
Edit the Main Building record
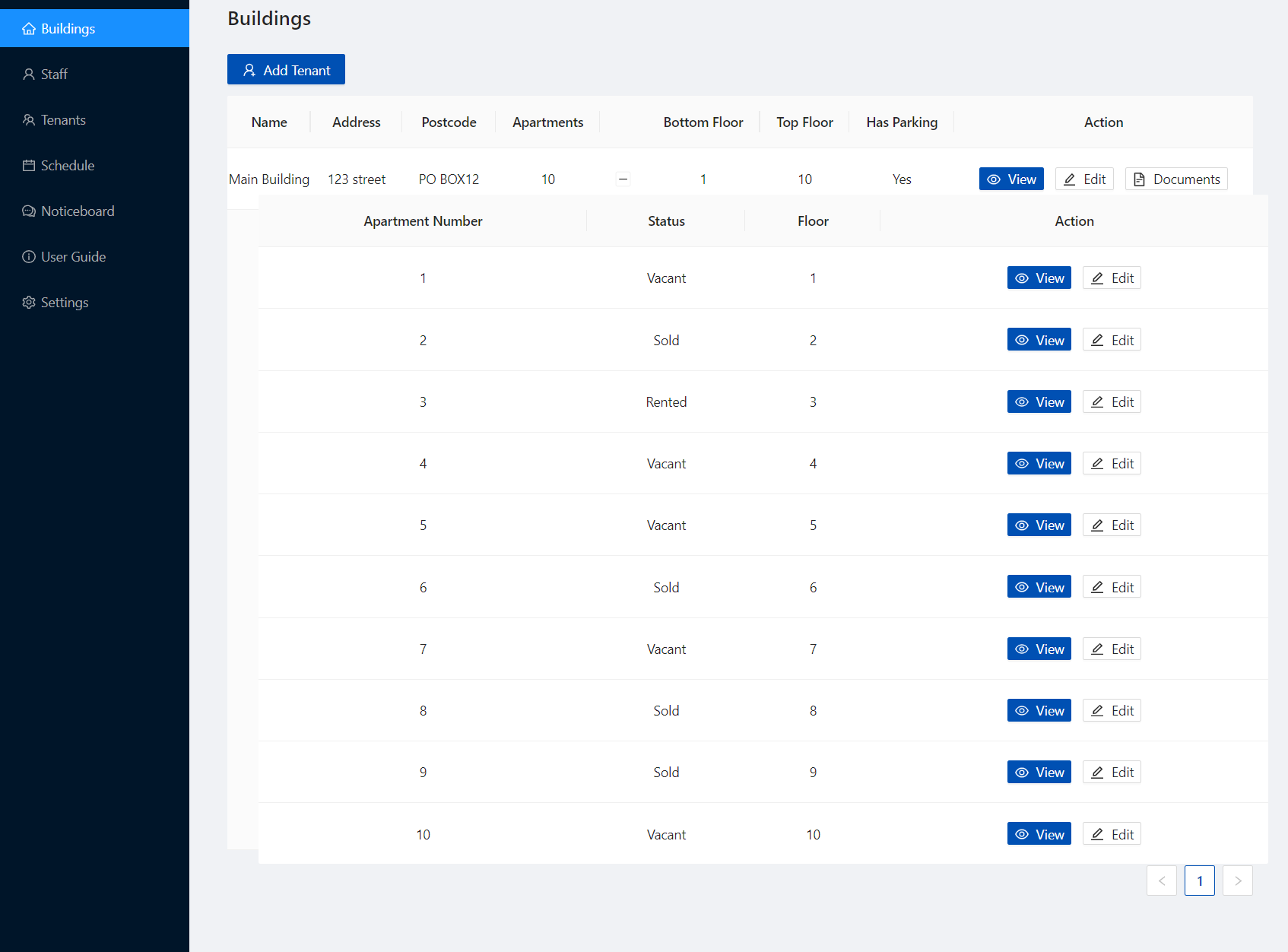(1084, 179)
